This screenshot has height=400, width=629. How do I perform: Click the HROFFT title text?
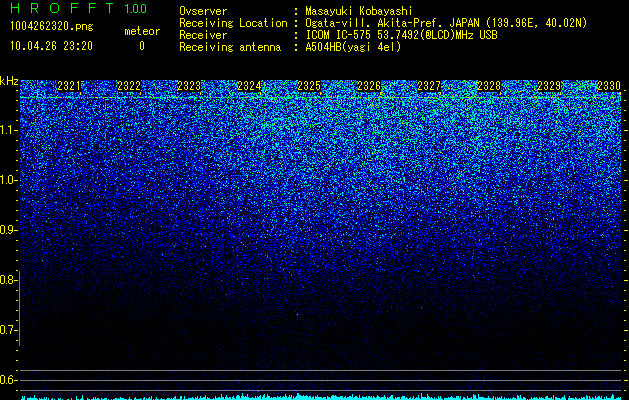[62, 8]
